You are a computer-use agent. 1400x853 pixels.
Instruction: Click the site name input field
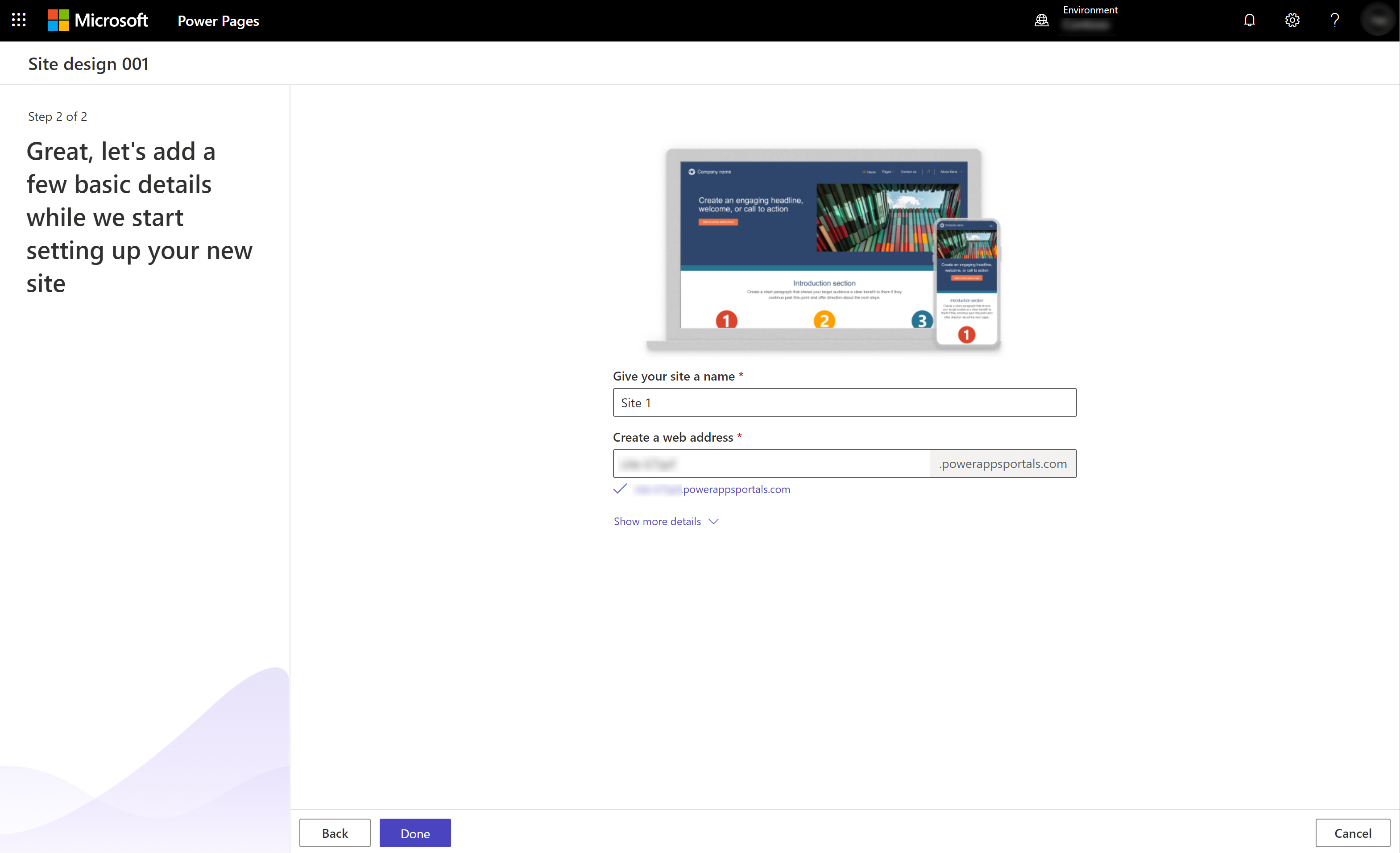[844, 402]
